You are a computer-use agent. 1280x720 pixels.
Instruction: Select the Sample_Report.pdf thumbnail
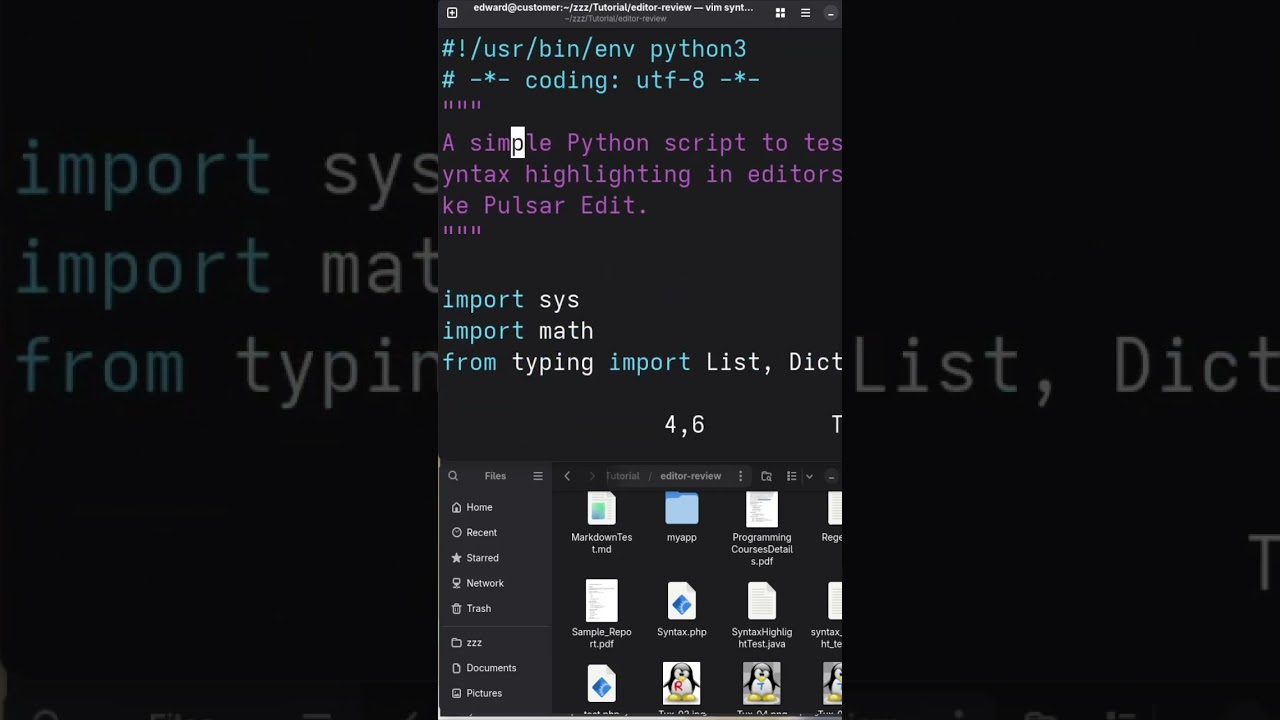(x=602, y=600)
